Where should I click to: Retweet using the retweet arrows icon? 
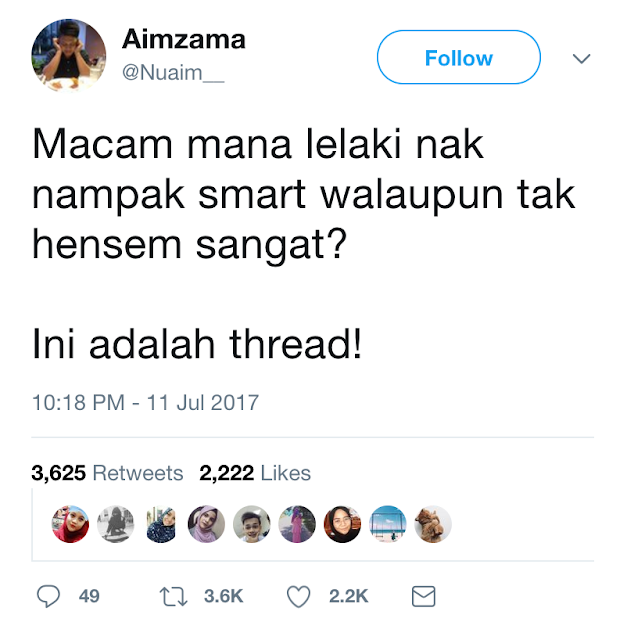tap(173, 596)
